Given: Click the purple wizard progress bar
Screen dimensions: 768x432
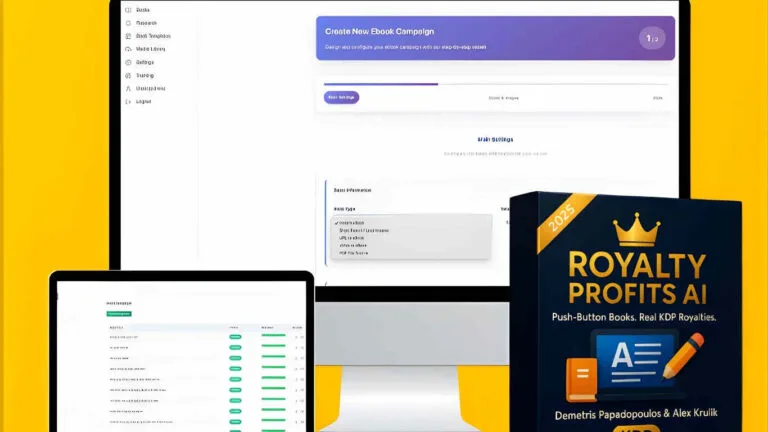Looking at the screenshot, I should [x=381, y=84].
